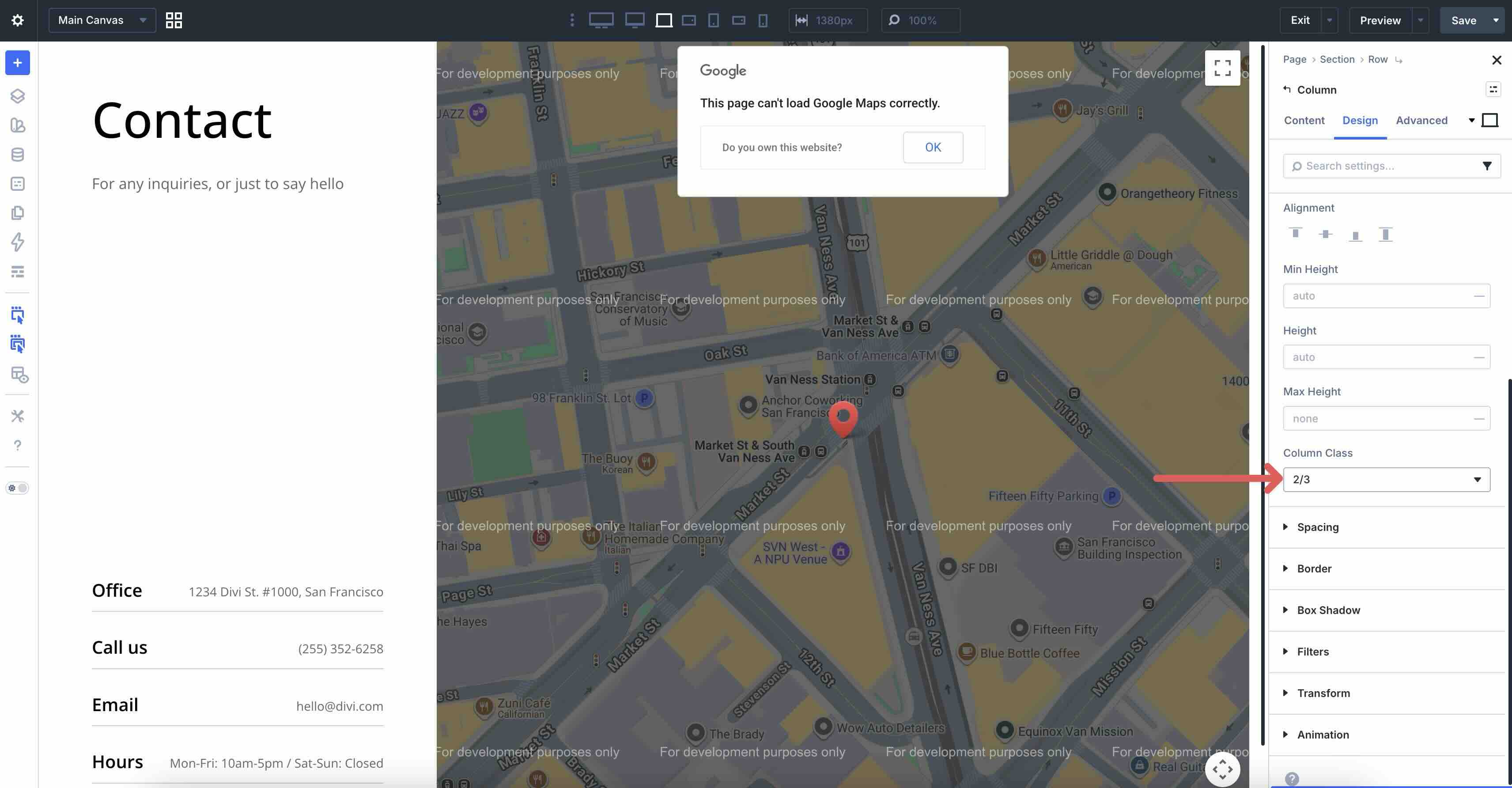Image resolution: width=1512 pixels, height=788 pixels.
Task: Switch to the Content tab
Action: click(x=1304, y=121)
